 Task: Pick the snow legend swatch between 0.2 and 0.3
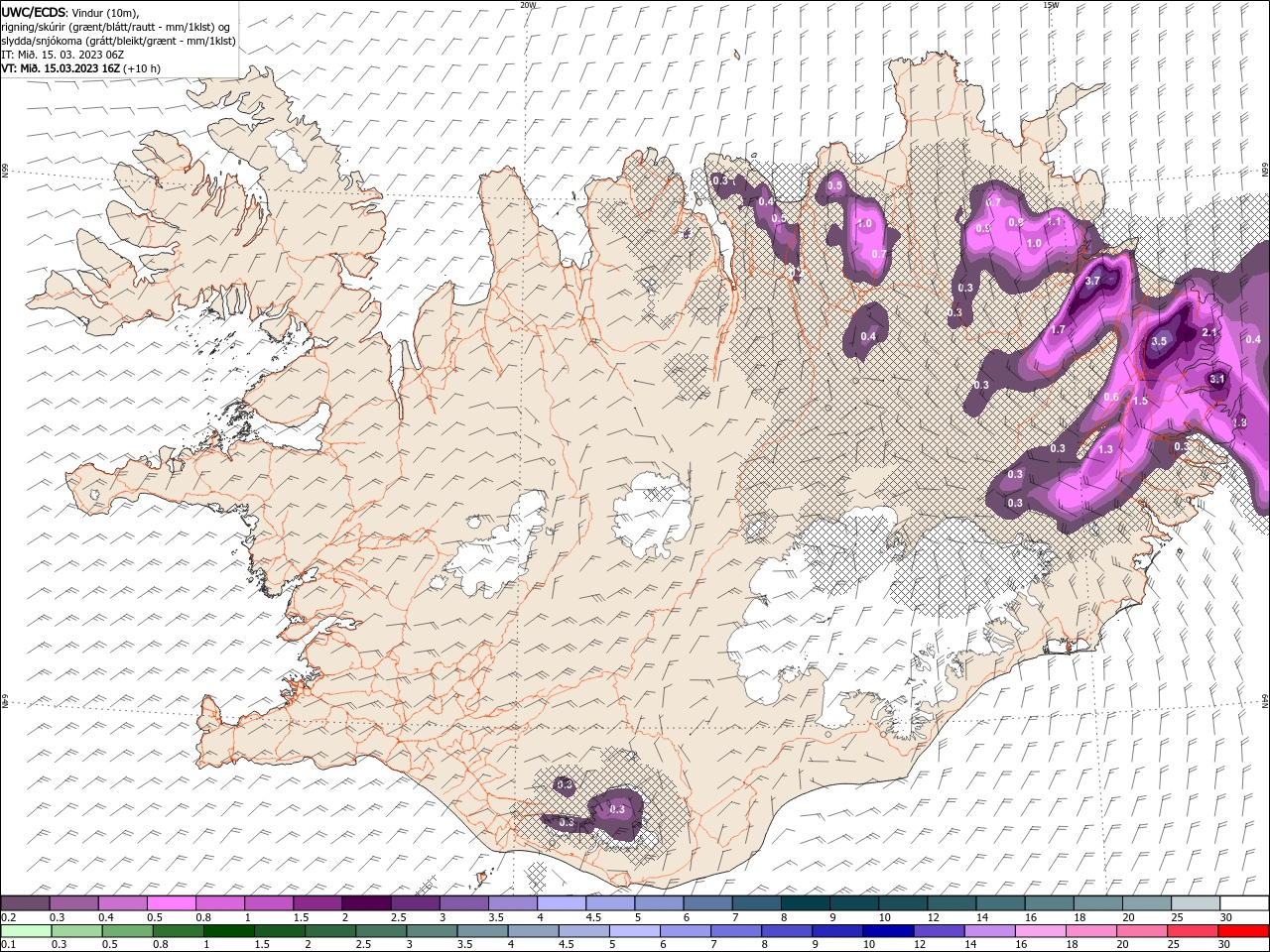pyautogui.click(x=25, y=903)
